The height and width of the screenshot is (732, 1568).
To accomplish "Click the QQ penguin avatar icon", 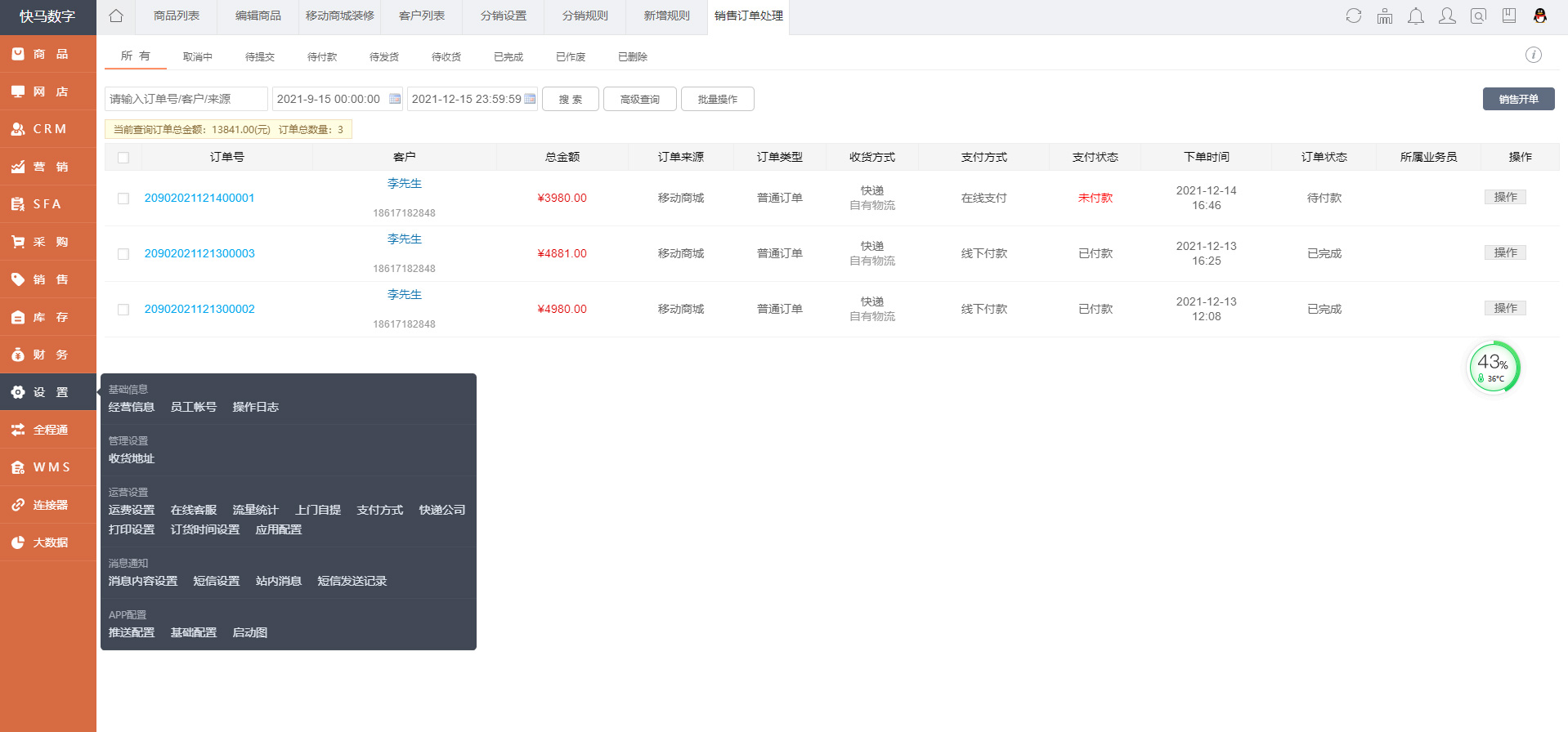I will pos(1540,16).
